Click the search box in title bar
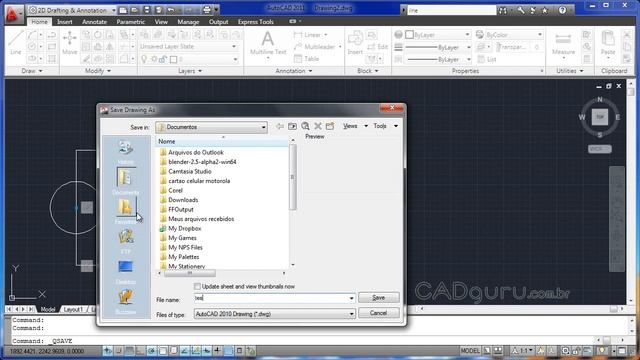The height and width of the screenshot is (360, 640). (451, 10)
